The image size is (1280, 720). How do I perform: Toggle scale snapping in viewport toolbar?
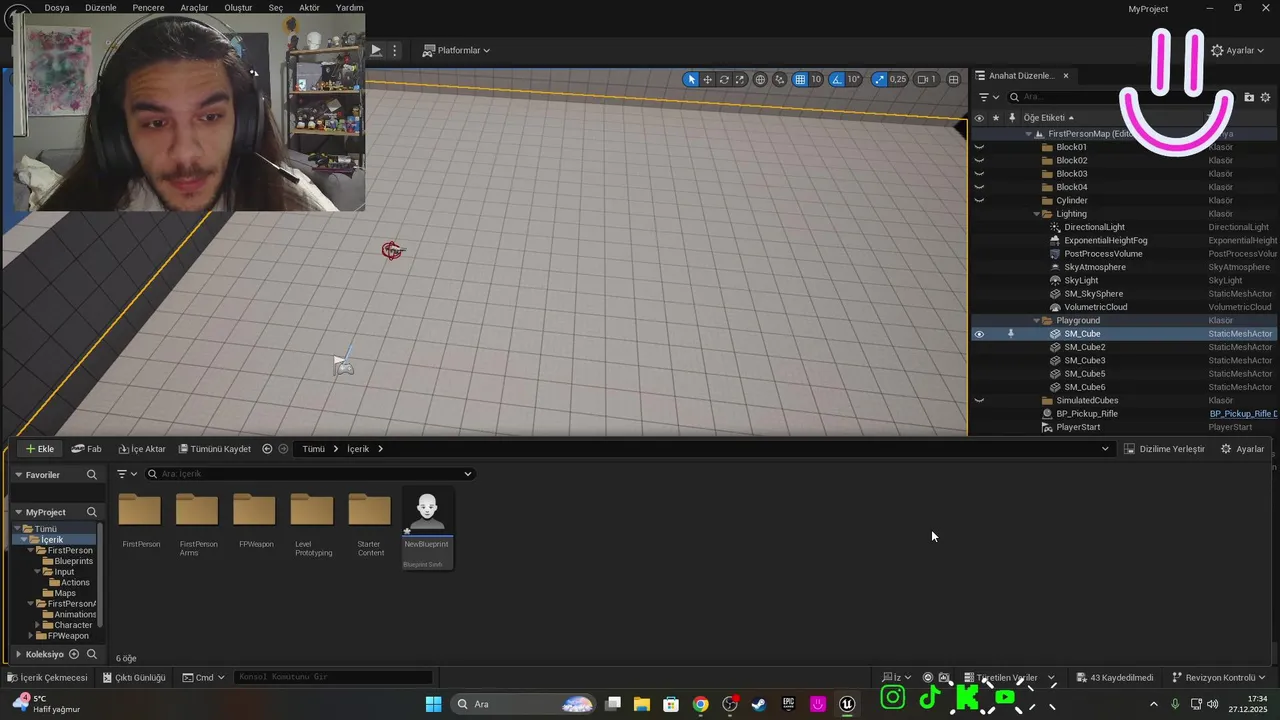pos(879,79)
